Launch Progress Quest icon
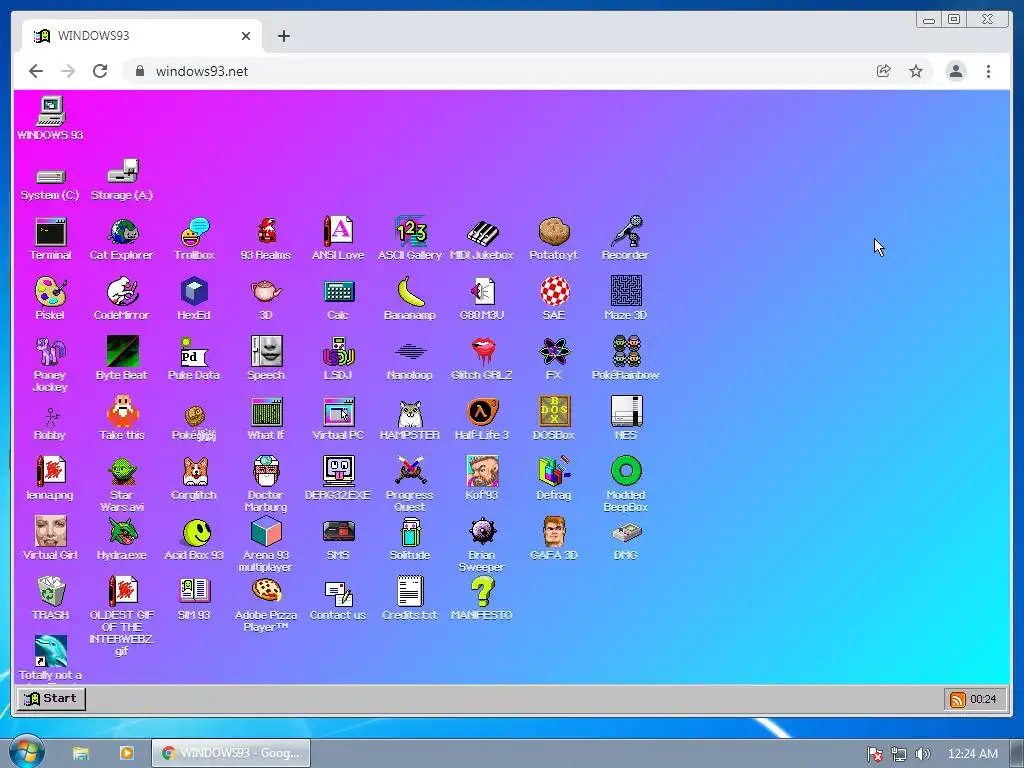 tap(410, 472)
